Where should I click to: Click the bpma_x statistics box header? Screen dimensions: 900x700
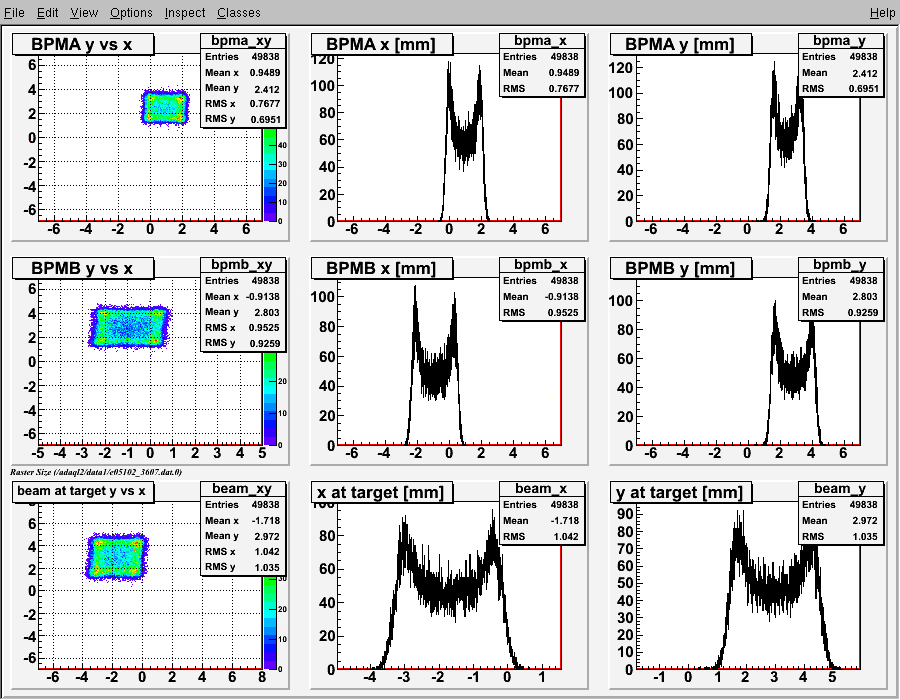click(541, 41)
